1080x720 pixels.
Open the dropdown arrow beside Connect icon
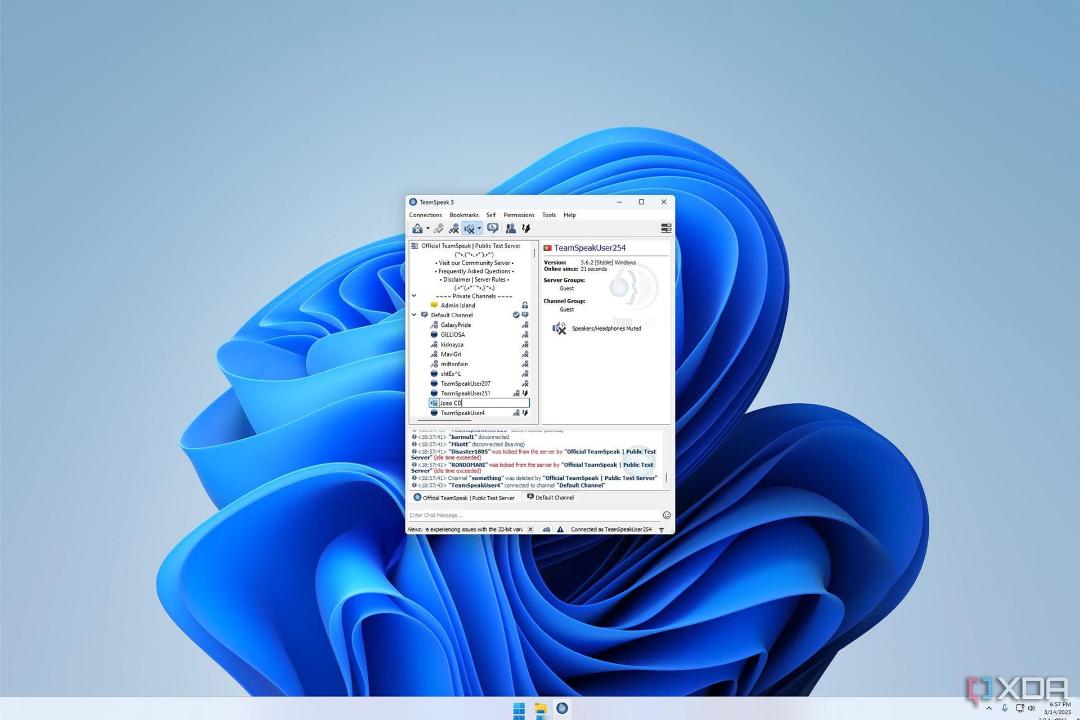(x=428, y=229)
